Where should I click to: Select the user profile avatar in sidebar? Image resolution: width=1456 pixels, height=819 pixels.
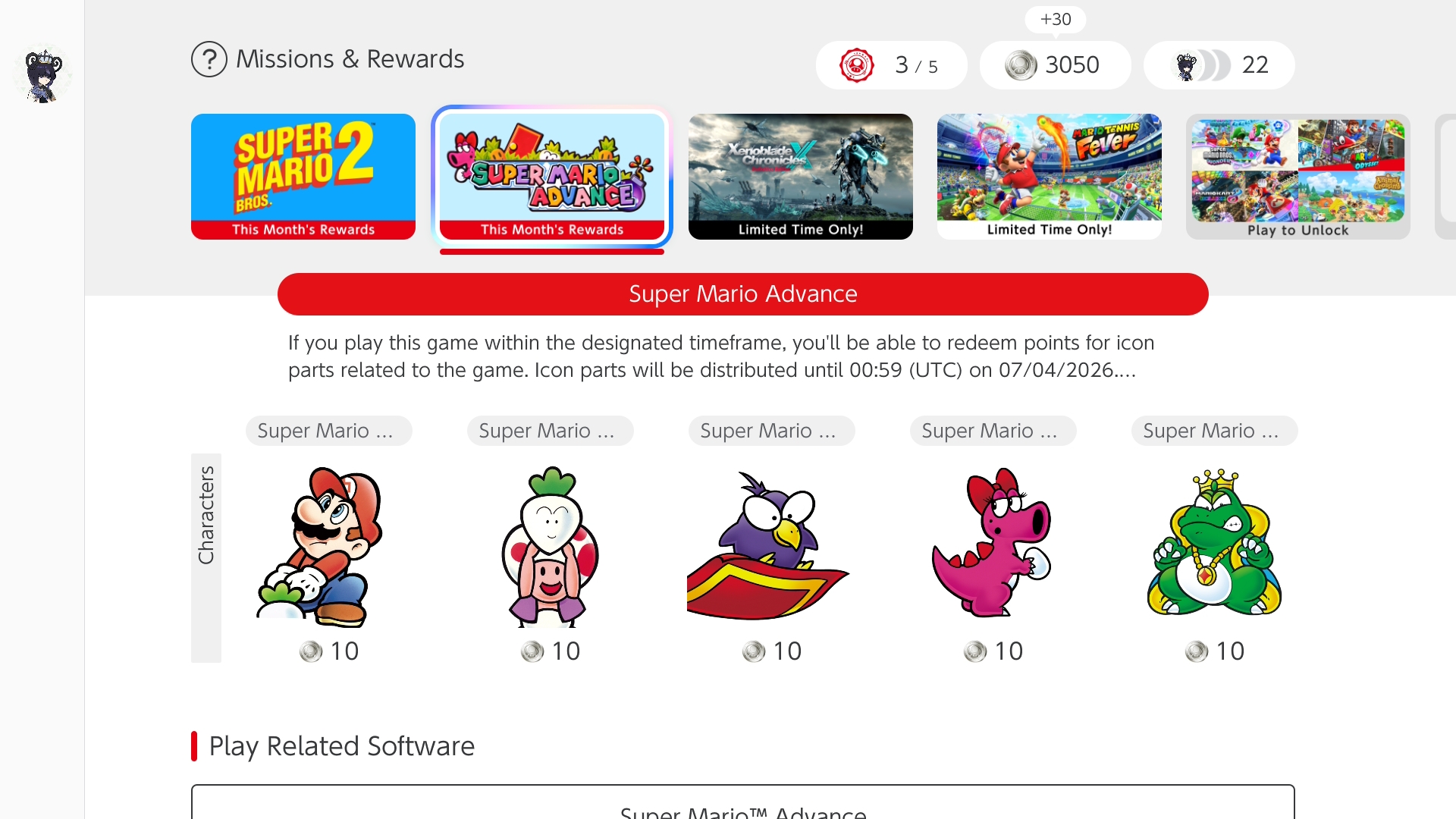pyautogui.click(x=42, y=75)
